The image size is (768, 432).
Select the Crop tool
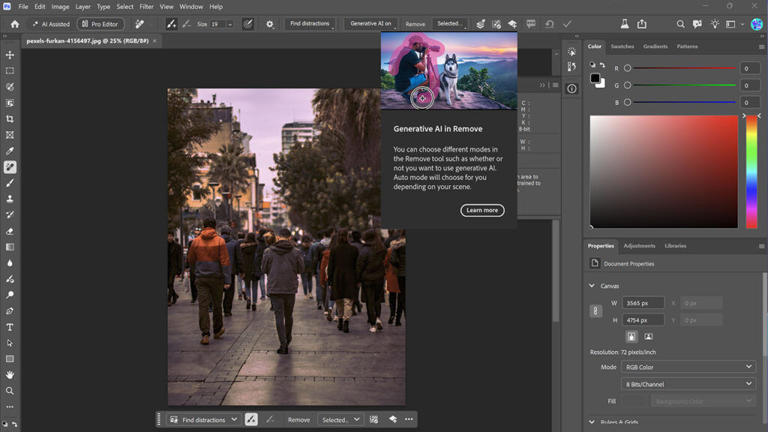[x=10, y=119]
